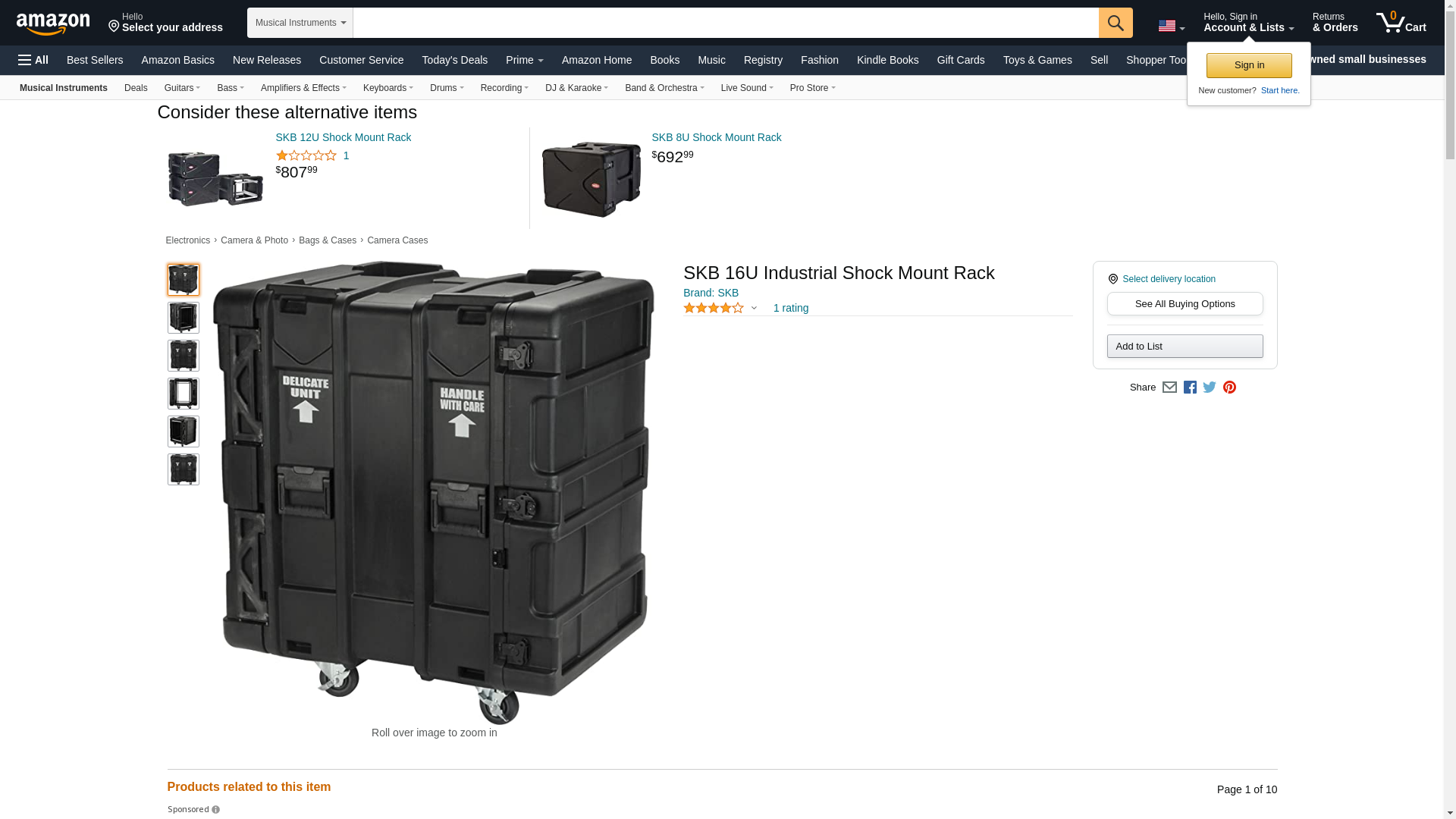This screenshot has height=819, width=1456.
Task: Click inside the search input field
Action: pos(726,23)
